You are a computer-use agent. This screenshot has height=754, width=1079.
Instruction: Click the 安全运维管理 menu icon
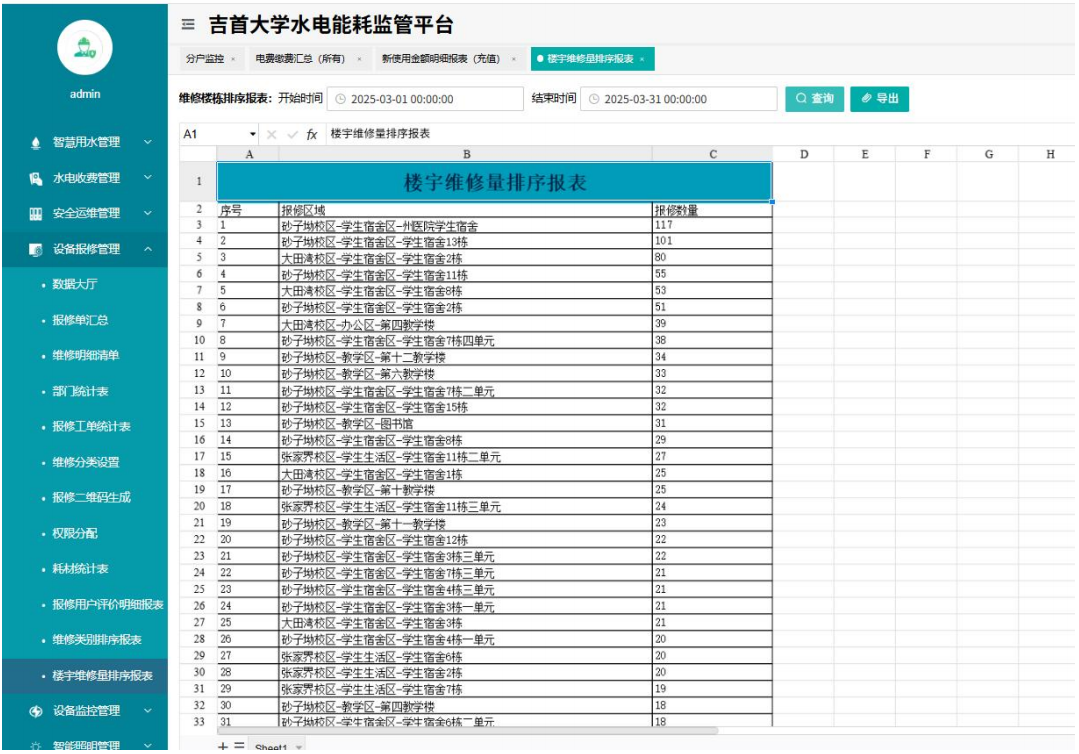pyautogui.click(x=36, y=214)
